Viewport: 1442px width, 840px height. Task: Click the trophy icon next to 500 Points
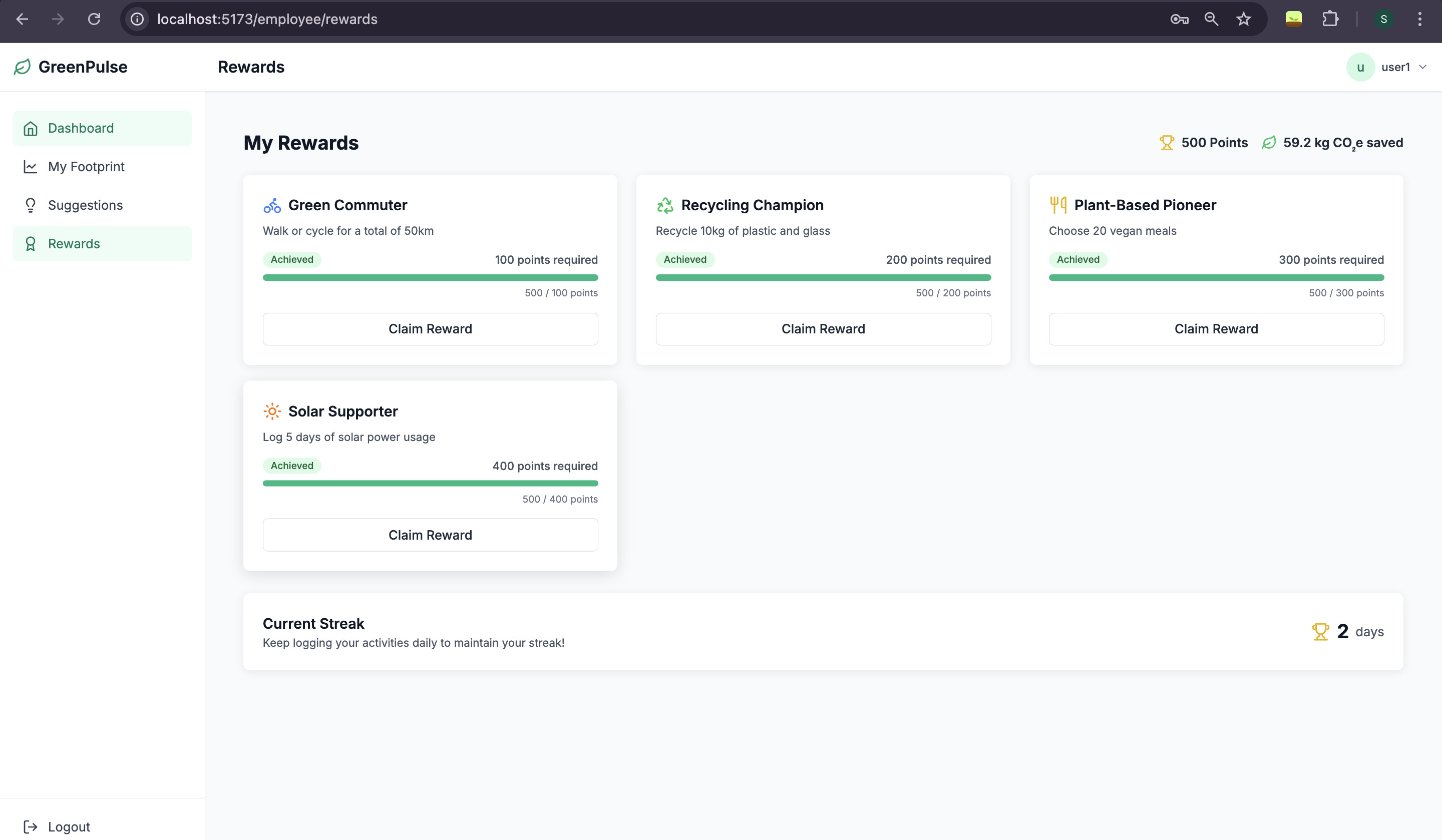click(x=1167, y=143)
